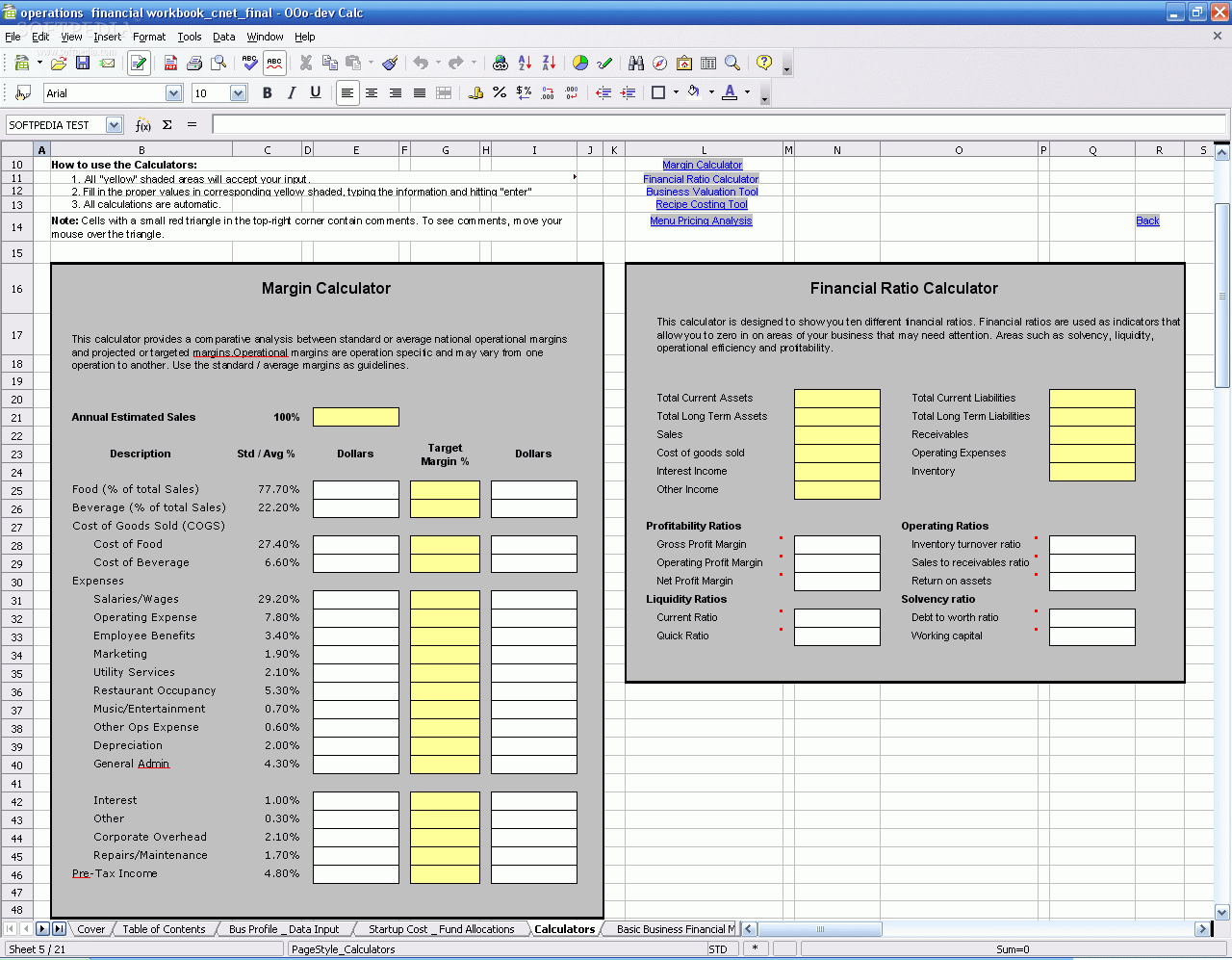1232x960 pixels.
Task: Click the Copy icon
Action: click(330, 63)
